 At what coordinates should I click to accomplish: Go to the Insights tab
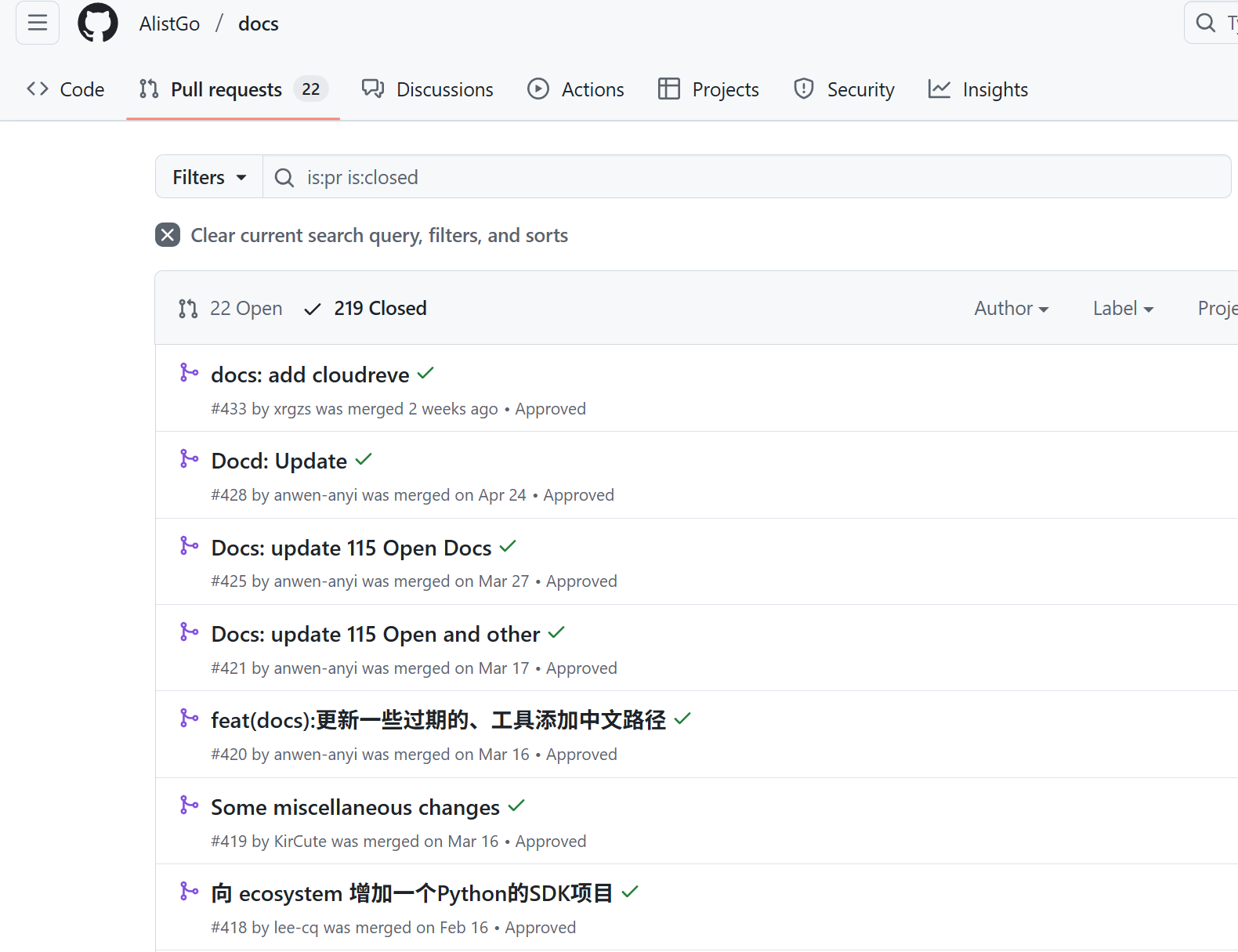(978, 90)
